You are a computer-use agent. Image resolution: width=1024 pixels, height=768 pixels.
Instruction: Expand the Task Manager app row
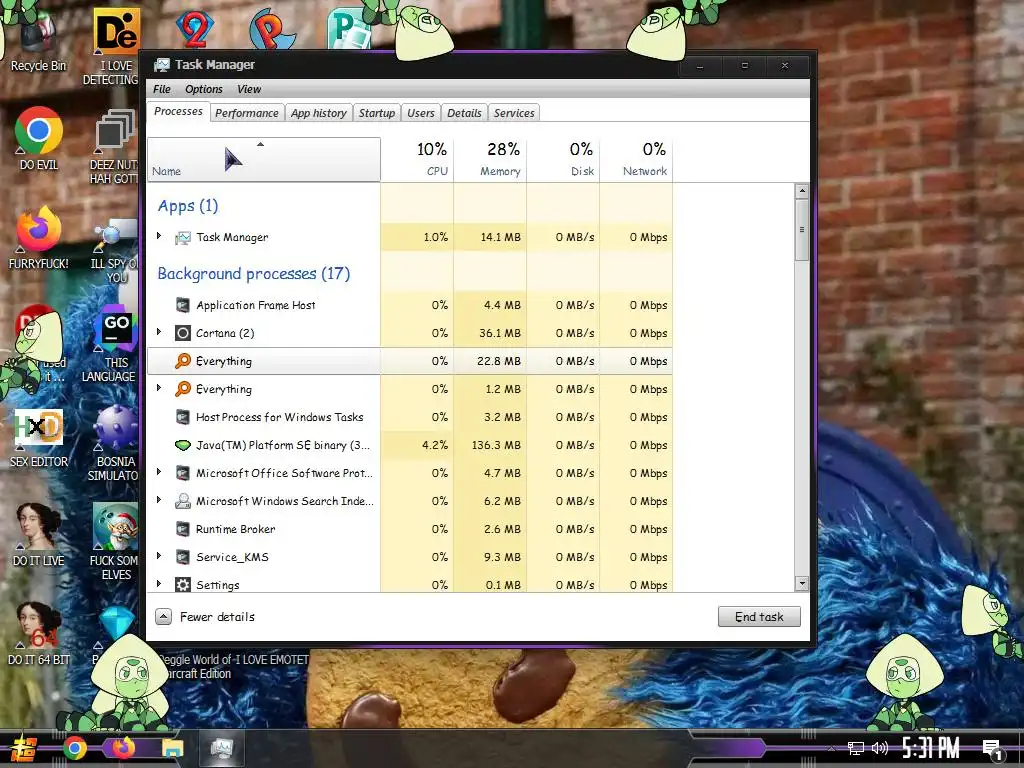(159, 236)
